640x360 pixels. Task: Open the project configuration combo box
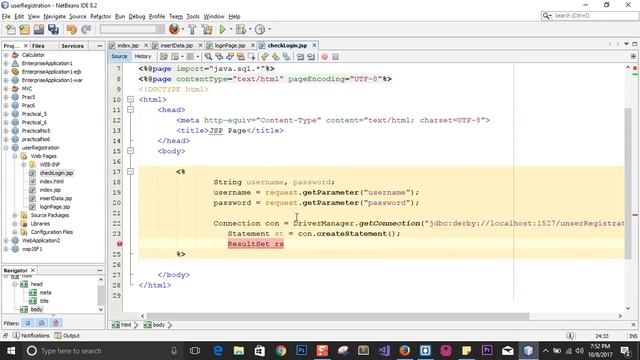132,29
